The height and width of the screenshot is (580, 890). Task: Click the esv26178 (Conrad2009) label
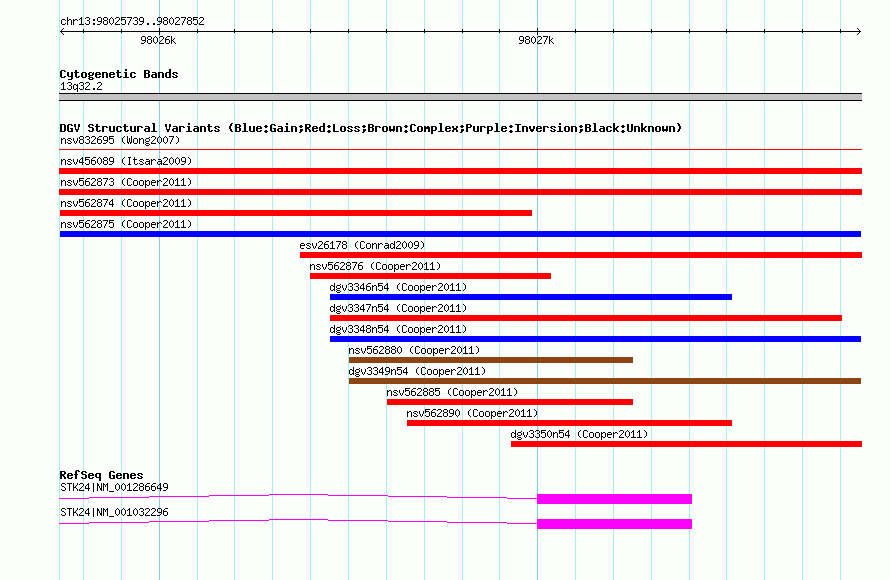coord(362,245)
